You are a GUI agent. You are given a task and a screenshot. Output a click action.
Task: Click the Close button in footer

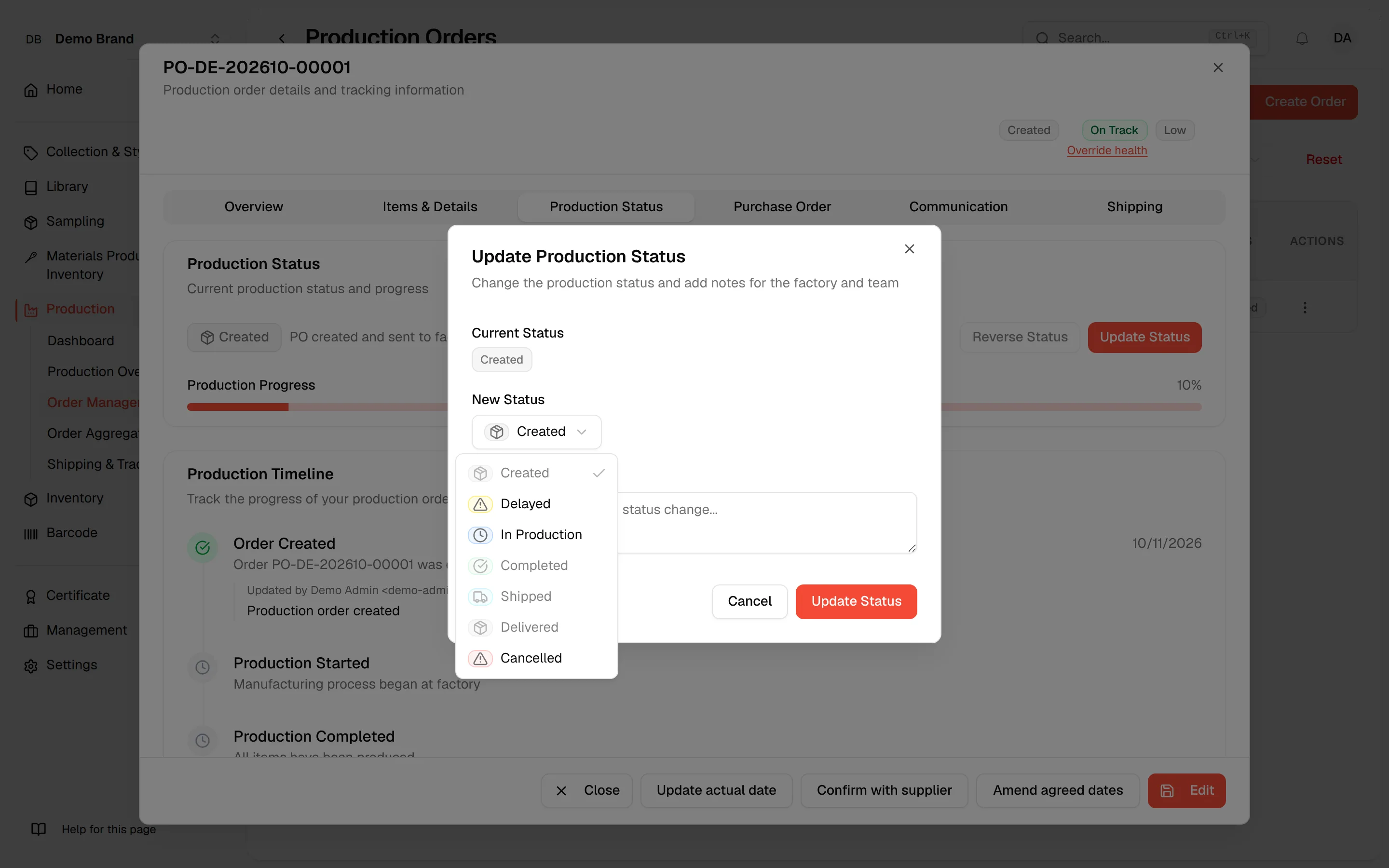586,790
